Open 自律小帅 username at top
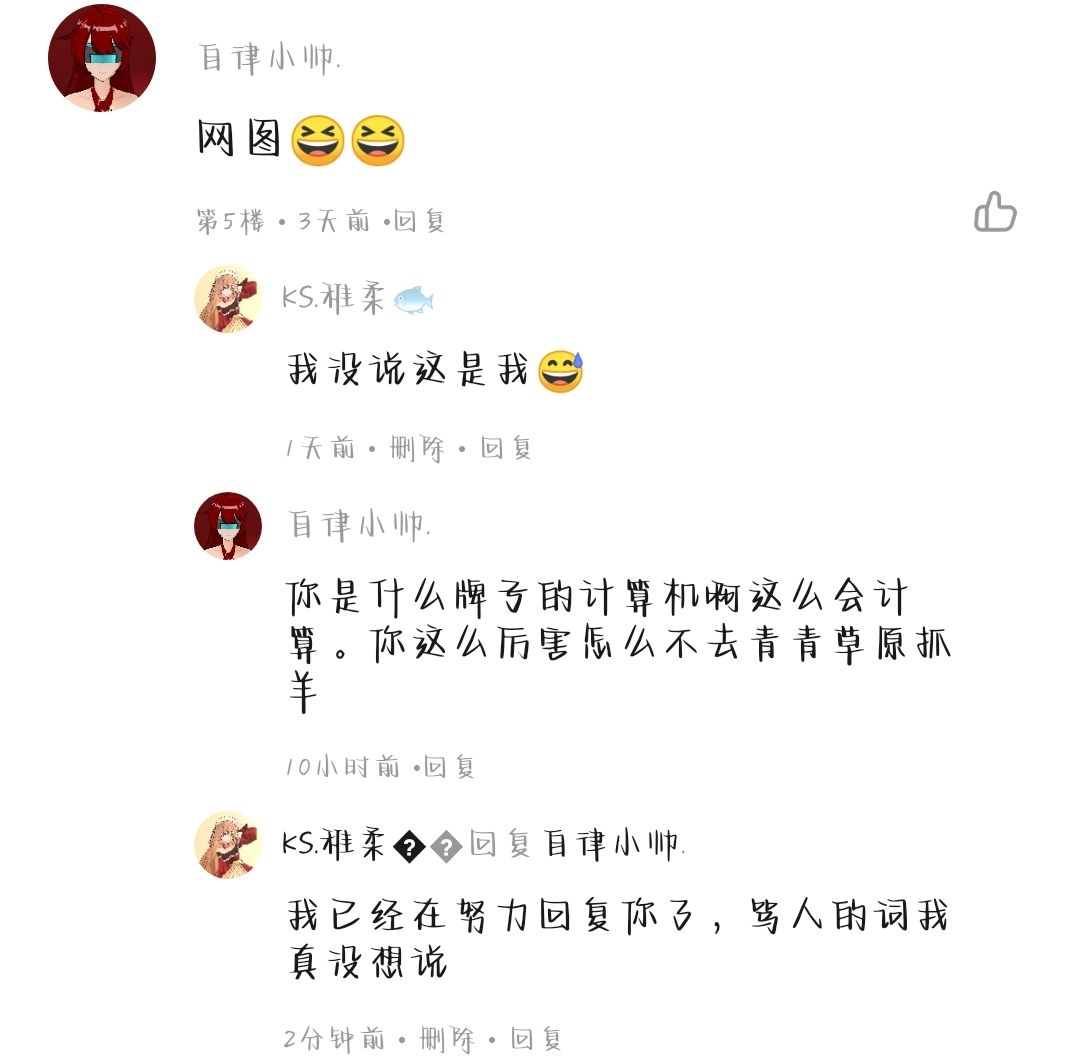The image size is (1080, 1064). coord(269,58)
